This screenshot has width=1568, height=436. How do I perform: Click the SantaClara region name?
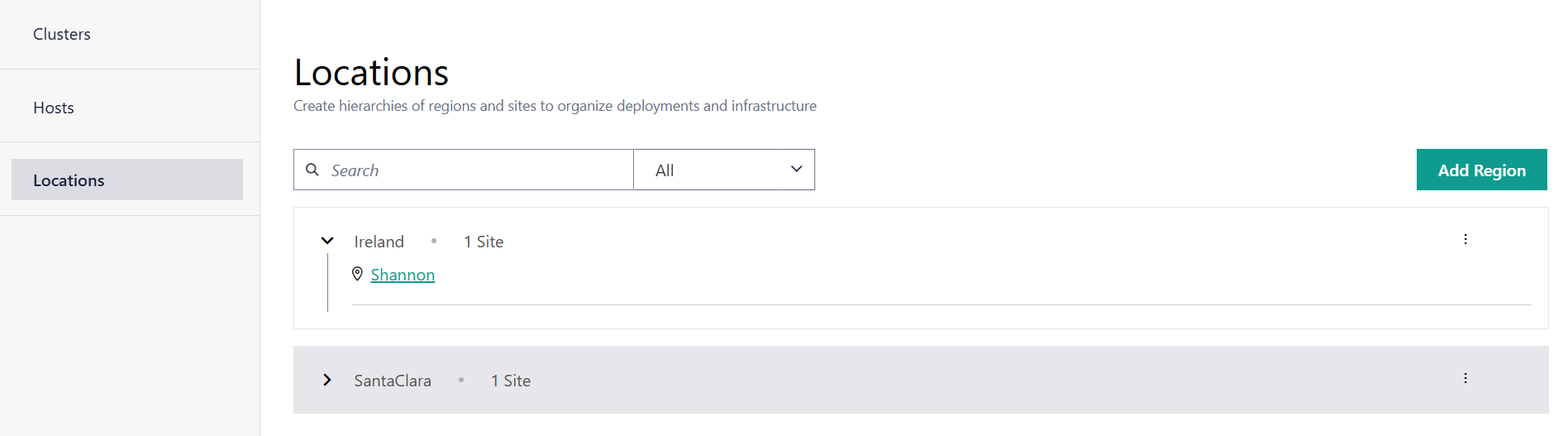coord(393,381)
